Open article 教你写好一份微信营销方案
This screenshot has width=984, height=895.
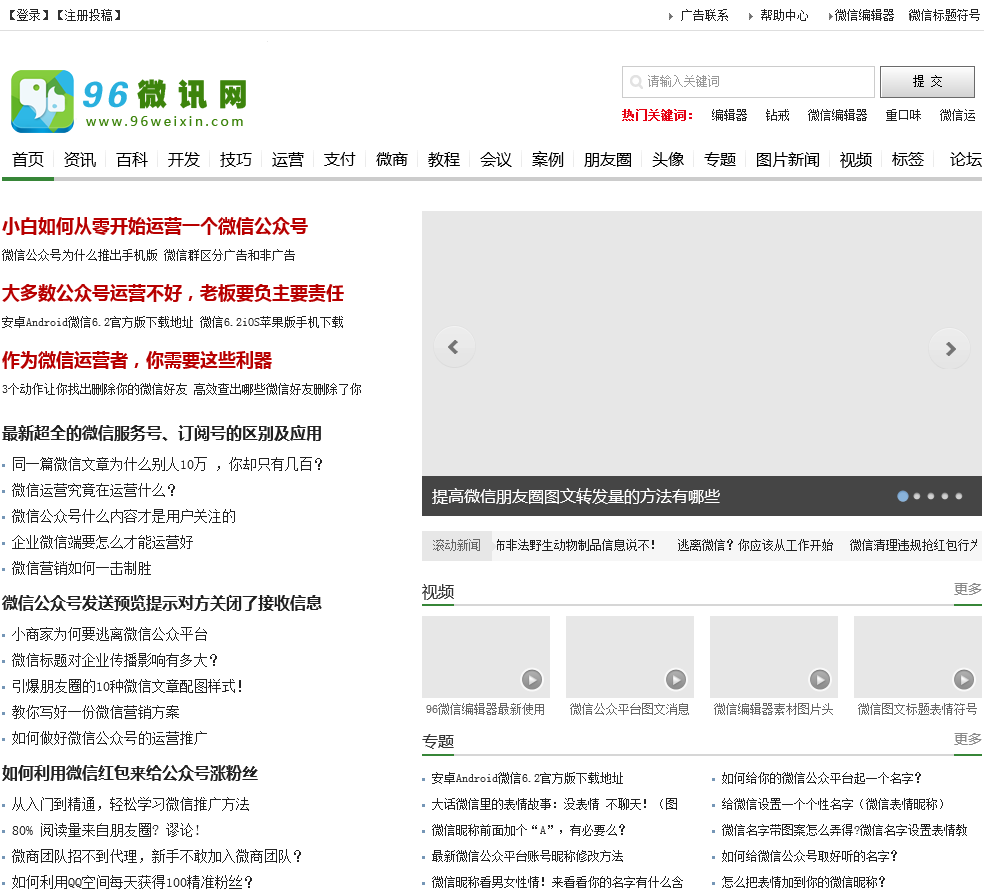coord(95,712)
